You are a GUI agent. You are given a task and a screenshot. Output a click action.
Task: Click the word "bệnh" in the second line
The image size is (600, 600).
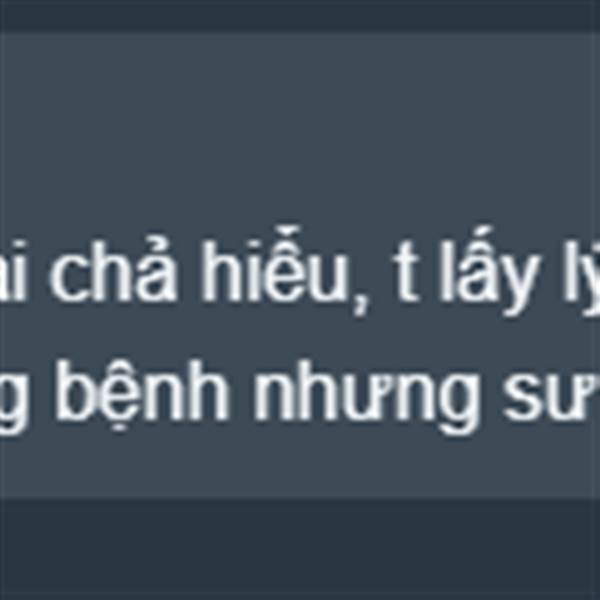[x=142, y=394]
